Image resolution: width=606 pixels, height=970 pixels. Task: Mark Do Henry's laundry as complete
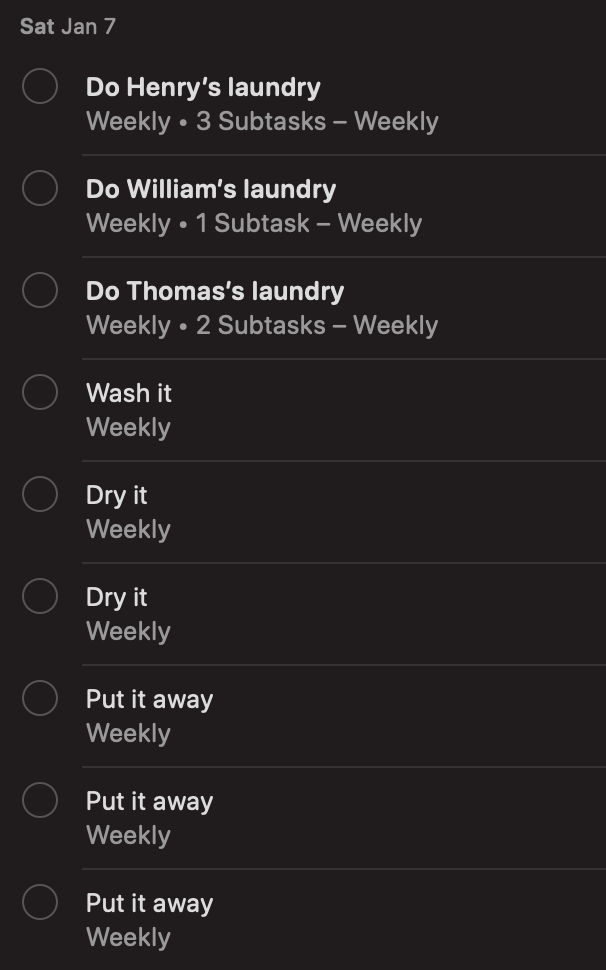pyautogui.click(x=40, y=86)
